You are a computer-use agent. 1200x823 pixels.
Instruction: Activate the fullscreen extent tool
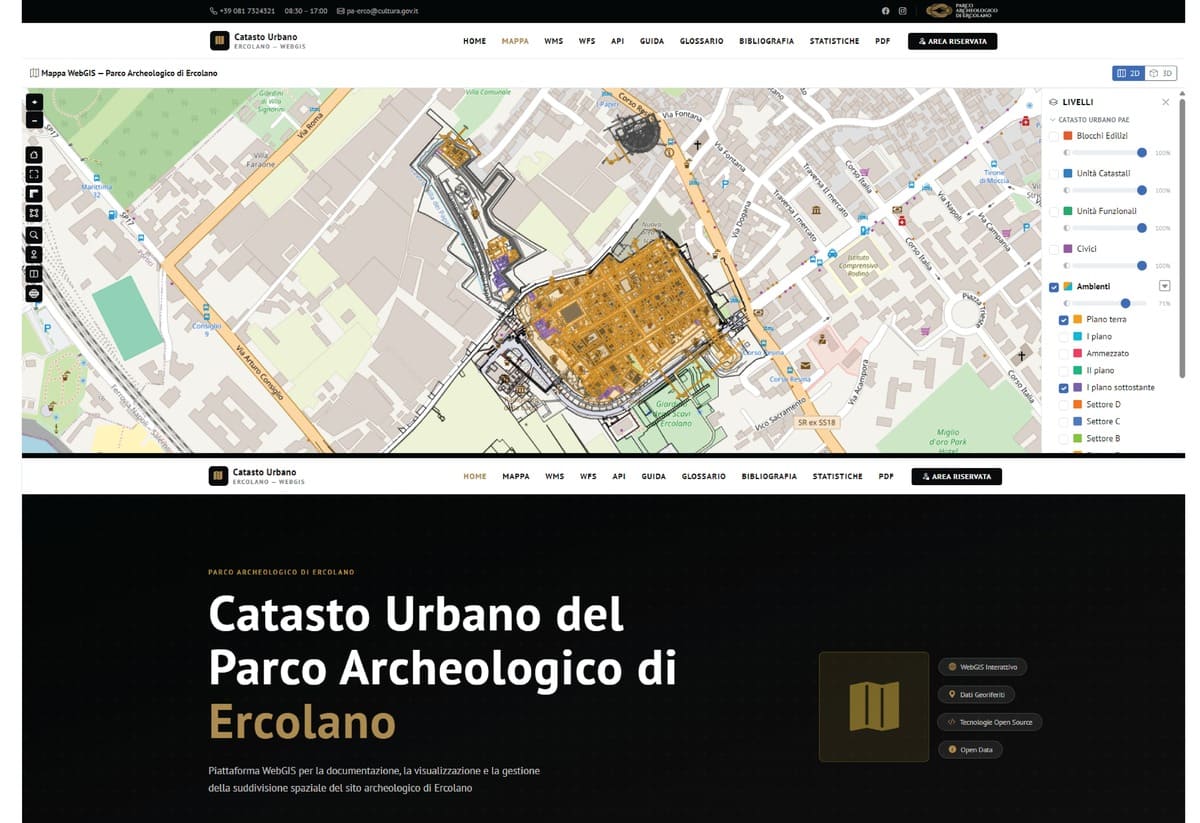tap(34, 174)
